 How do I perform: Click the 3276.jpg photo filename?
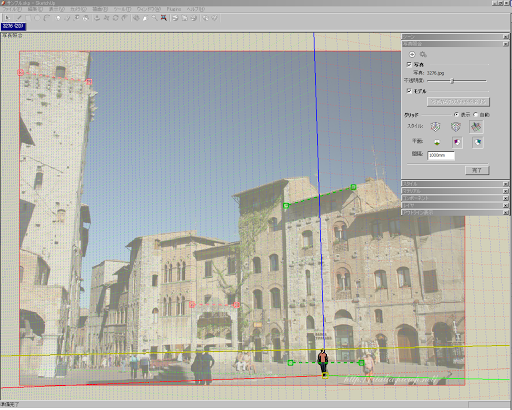pyautogui.click(x=435, y=73)
